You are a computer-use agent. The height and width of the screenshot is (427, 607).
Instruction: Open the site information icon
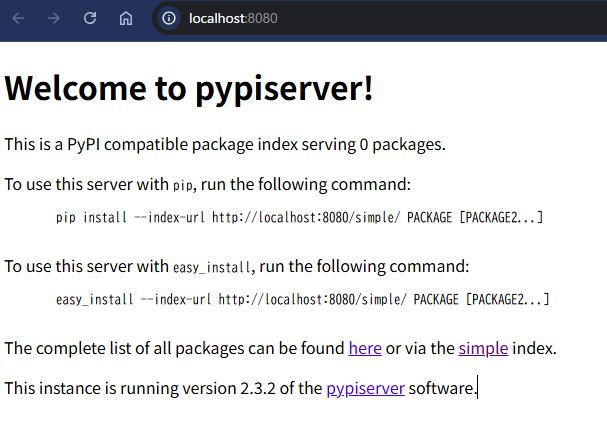click(x=169, y=18)
